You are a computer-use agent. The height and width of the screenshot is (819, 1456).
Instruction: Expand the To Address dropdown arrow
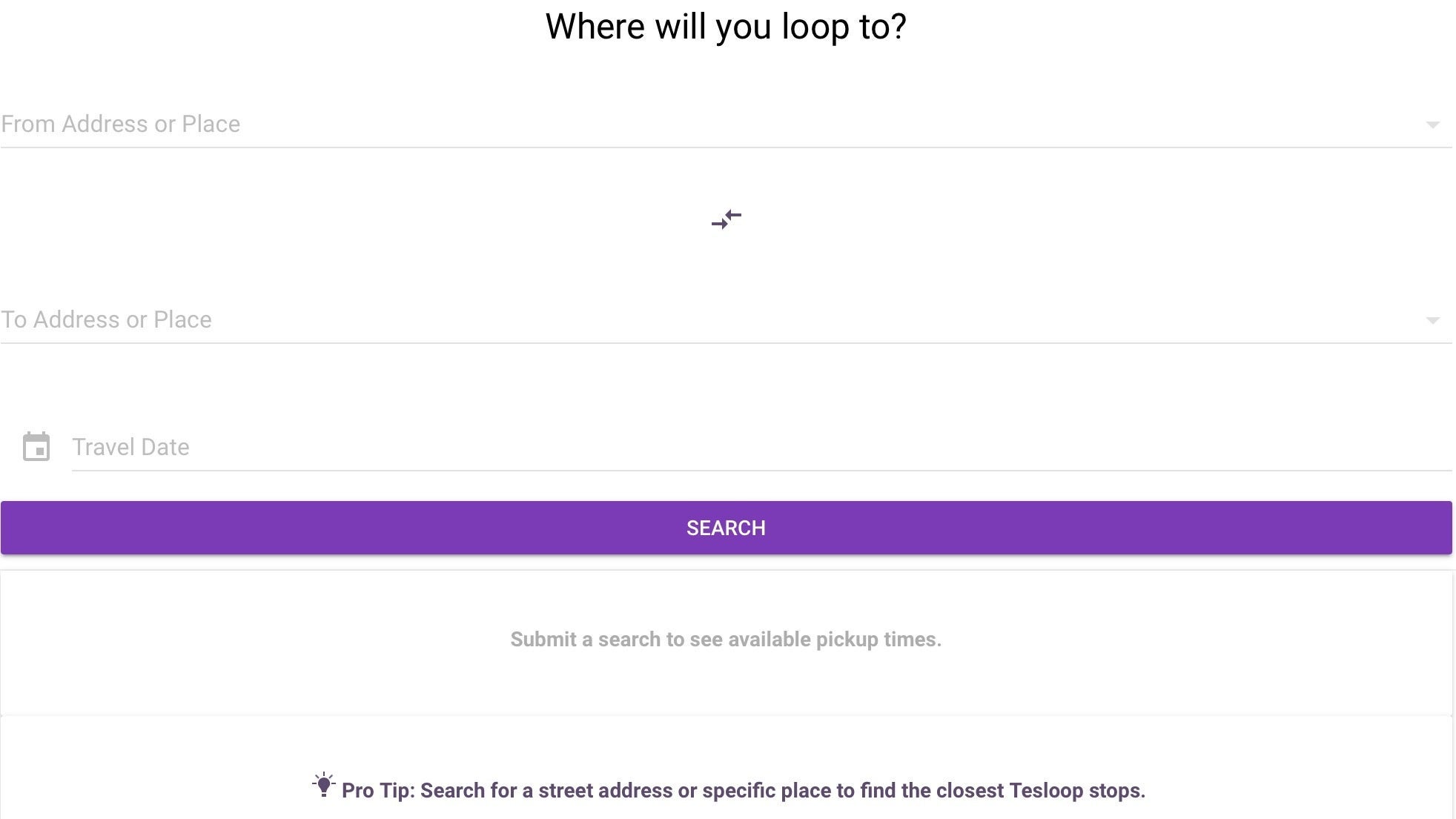[x=1432, y=320]
